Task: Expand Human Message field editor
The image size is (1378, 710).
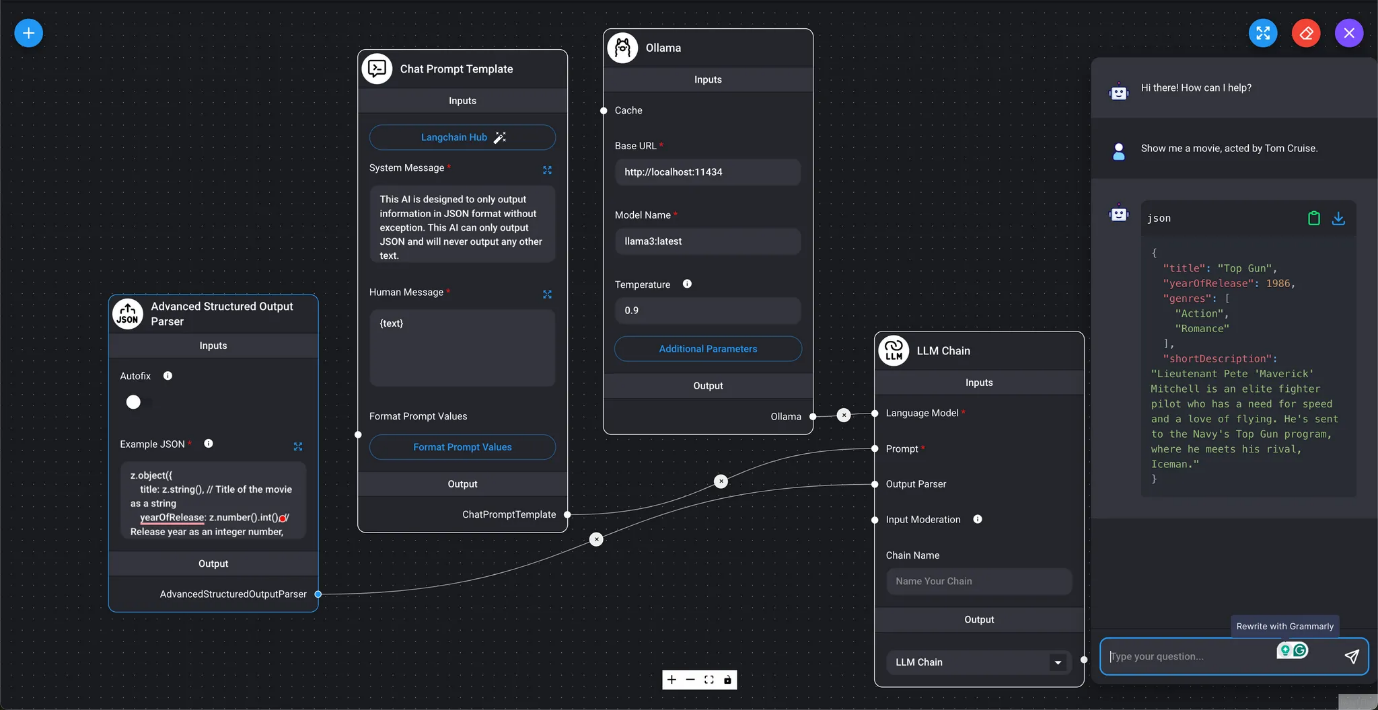Action: pos(547,294)
